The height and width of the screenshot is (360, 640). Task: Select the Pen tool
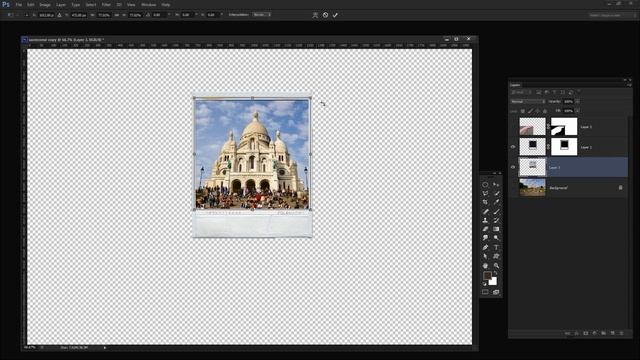pos(485,247)
